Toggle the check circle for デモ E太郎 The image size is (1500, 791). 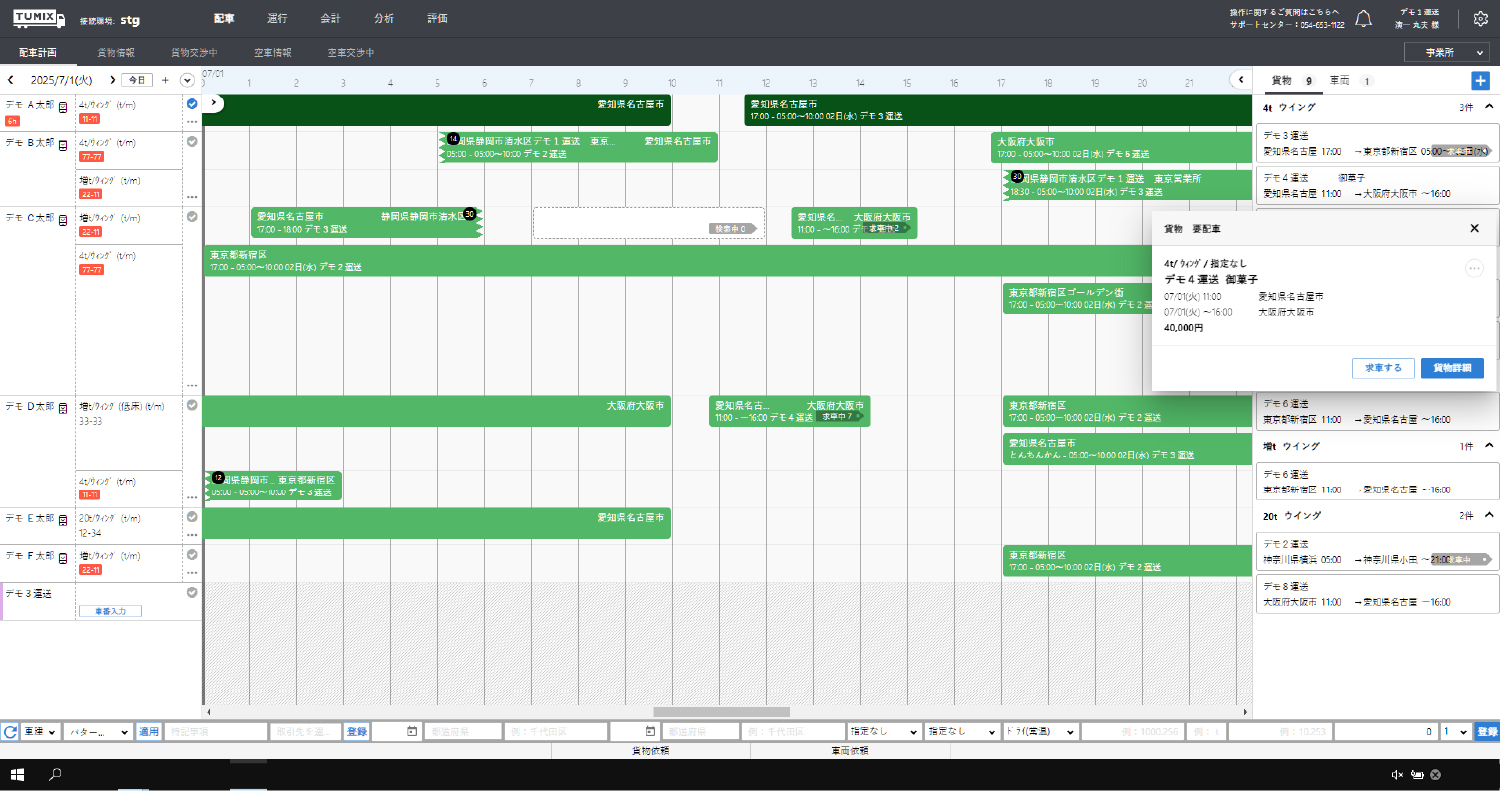192,517
